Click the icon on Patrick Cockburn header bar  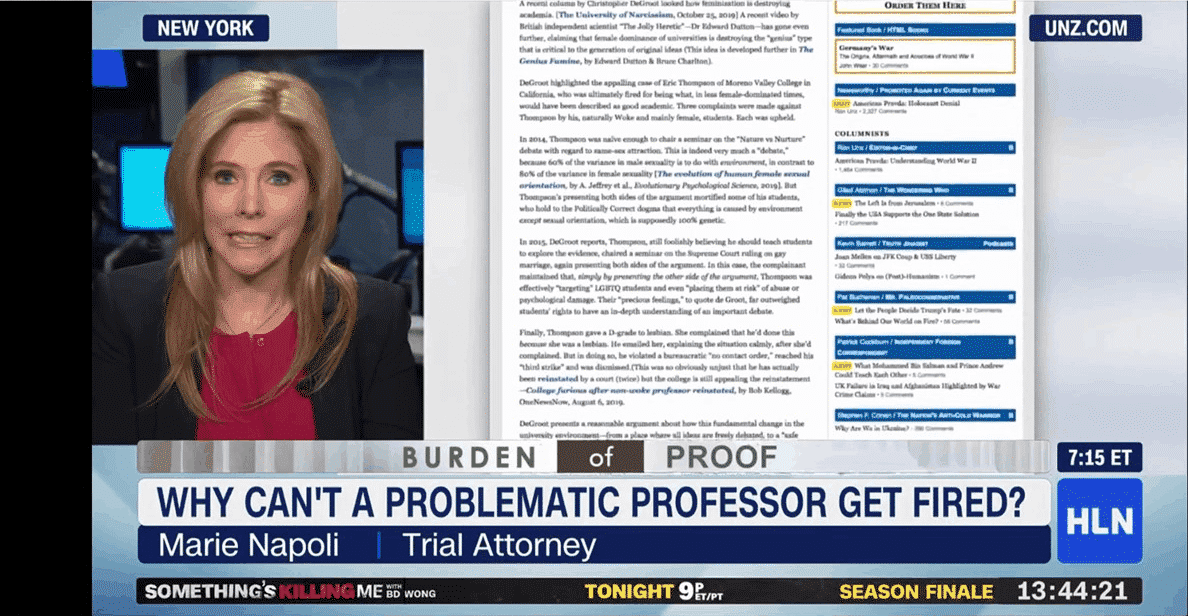pos(1010,342)
